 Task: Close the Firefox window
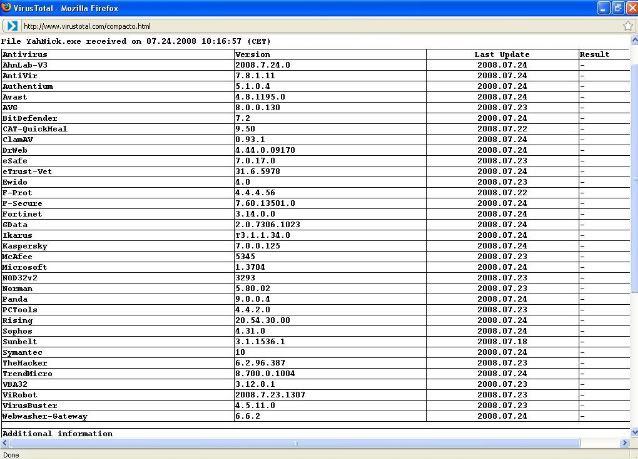point(632,8)
